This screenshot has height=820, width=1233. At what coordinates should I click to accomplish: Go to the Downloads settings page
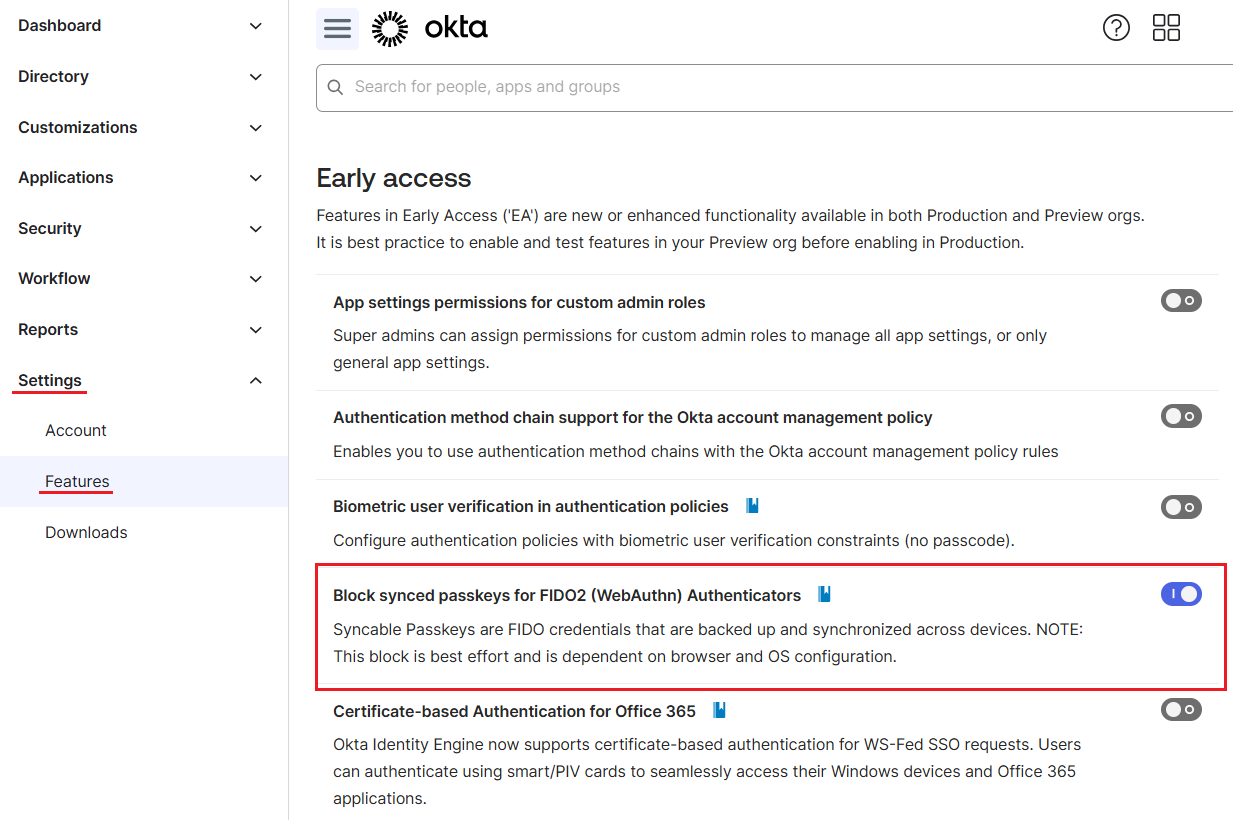coord(86,532)
